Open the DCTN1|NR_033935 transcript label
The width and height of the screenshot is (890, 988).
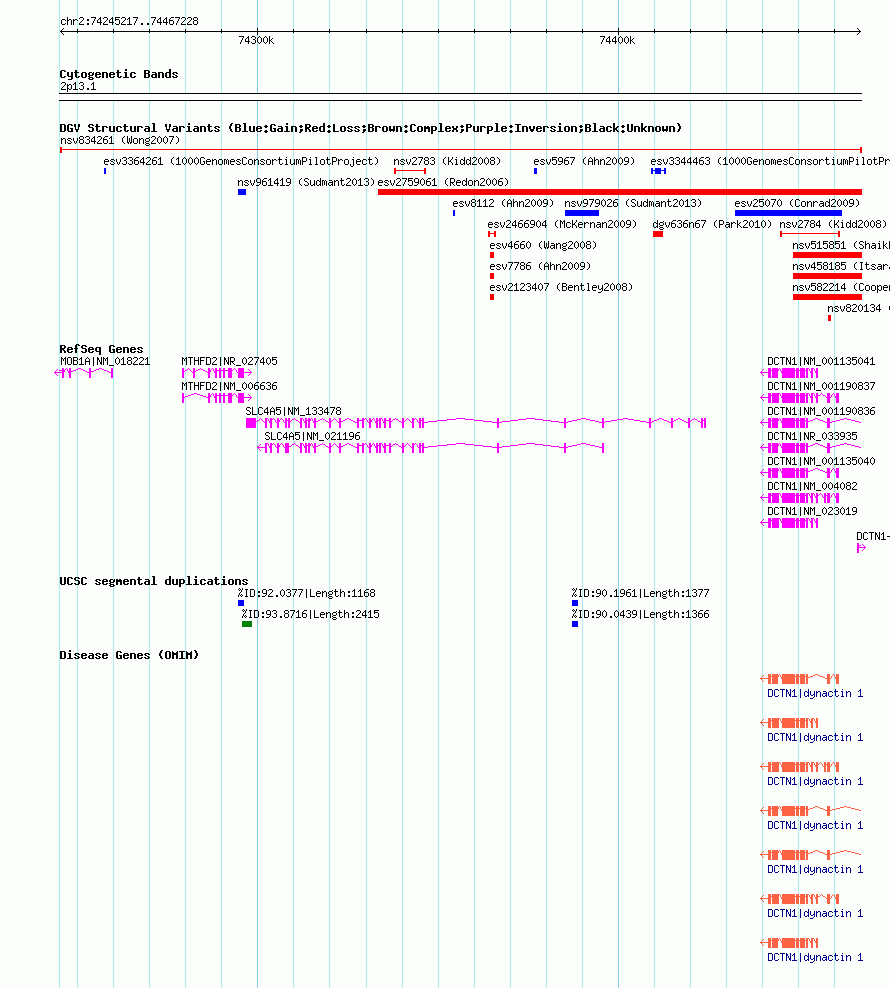pos(812,437)
